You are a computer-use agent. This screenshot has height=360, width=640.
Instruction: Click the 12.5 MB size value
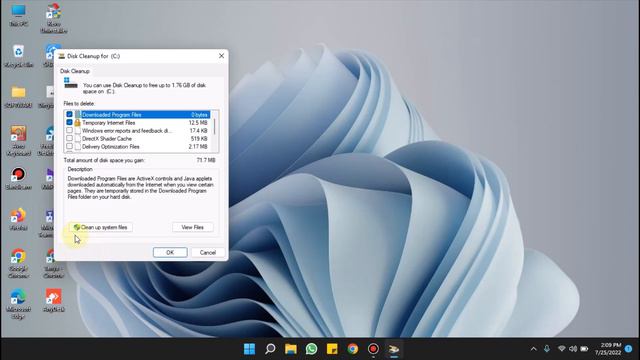click(198, 122)
